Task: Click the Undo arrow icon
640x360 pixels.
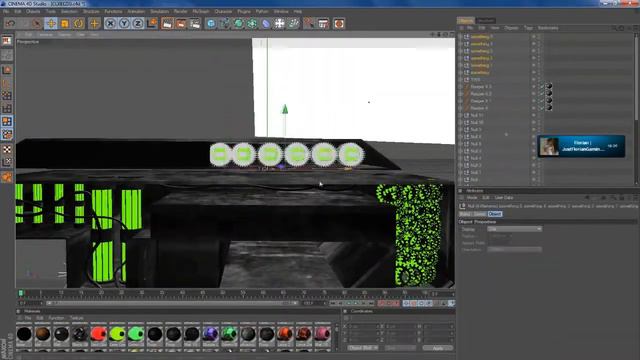Action: (x=11, y=24)
